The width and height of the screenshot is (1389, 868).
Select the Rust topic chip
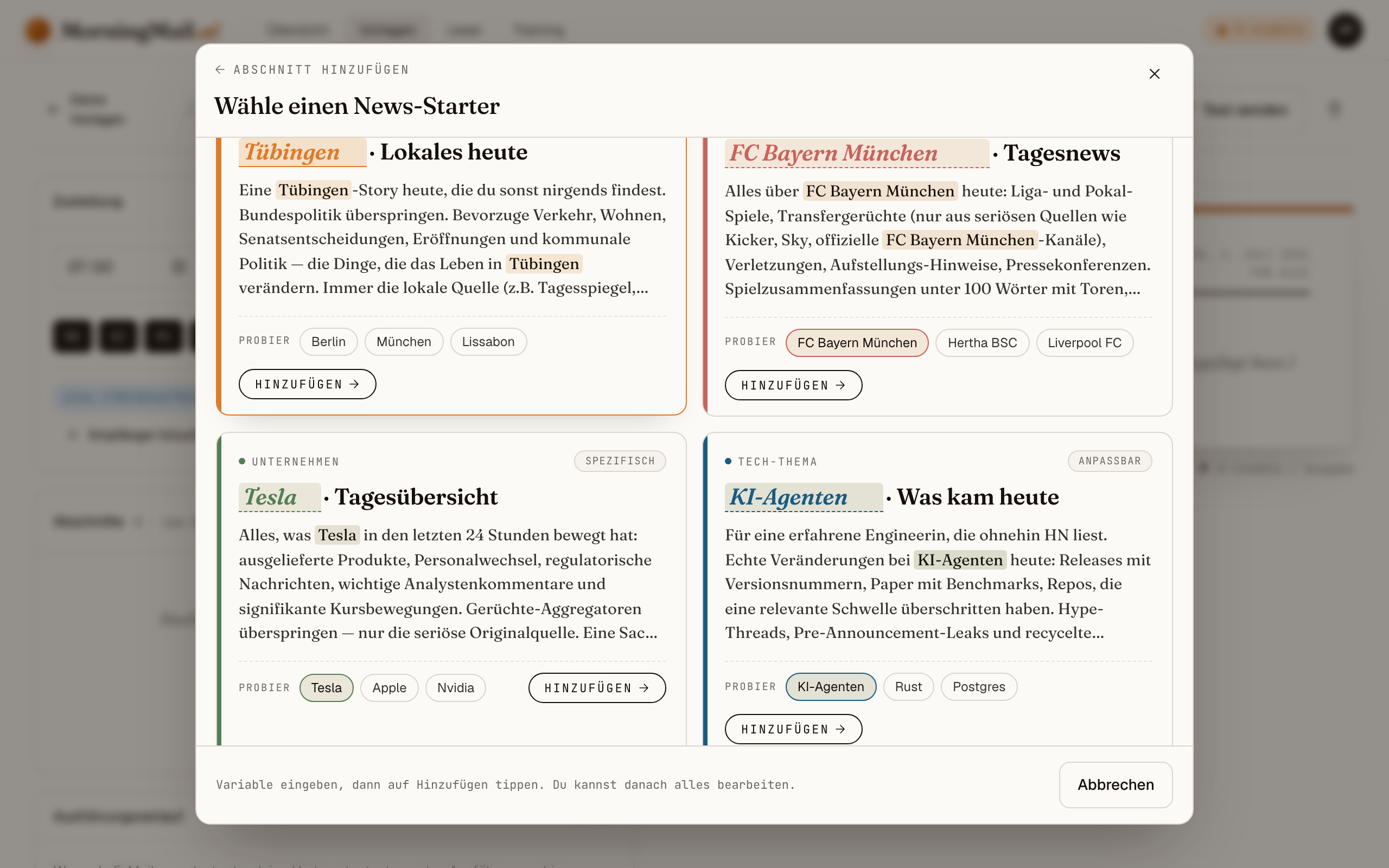coord(908,687)
